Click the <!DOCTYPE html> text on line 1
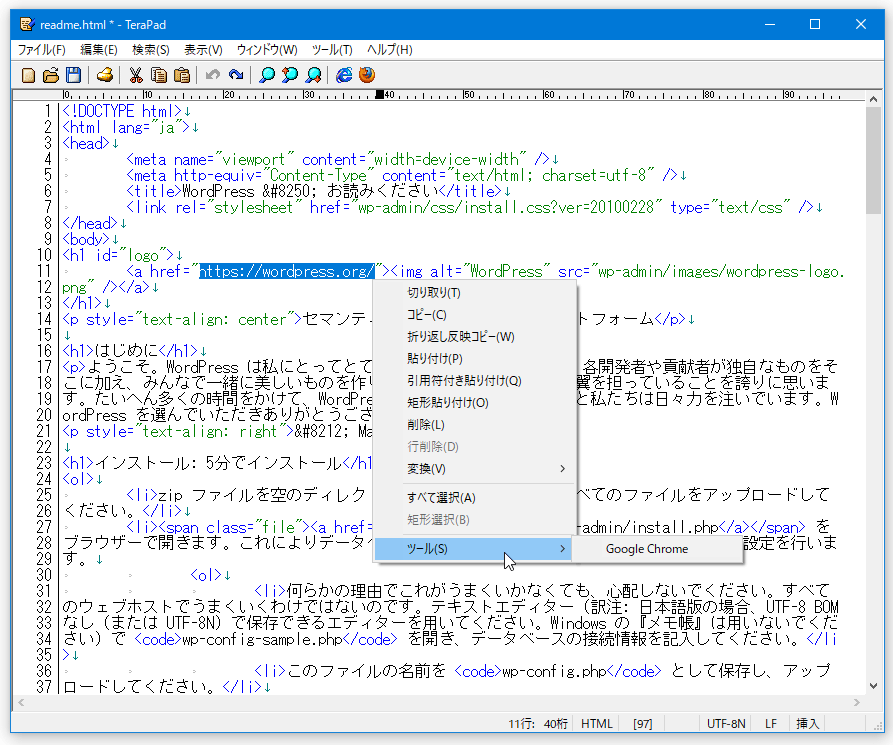893x745 pixels. point(122,111)
